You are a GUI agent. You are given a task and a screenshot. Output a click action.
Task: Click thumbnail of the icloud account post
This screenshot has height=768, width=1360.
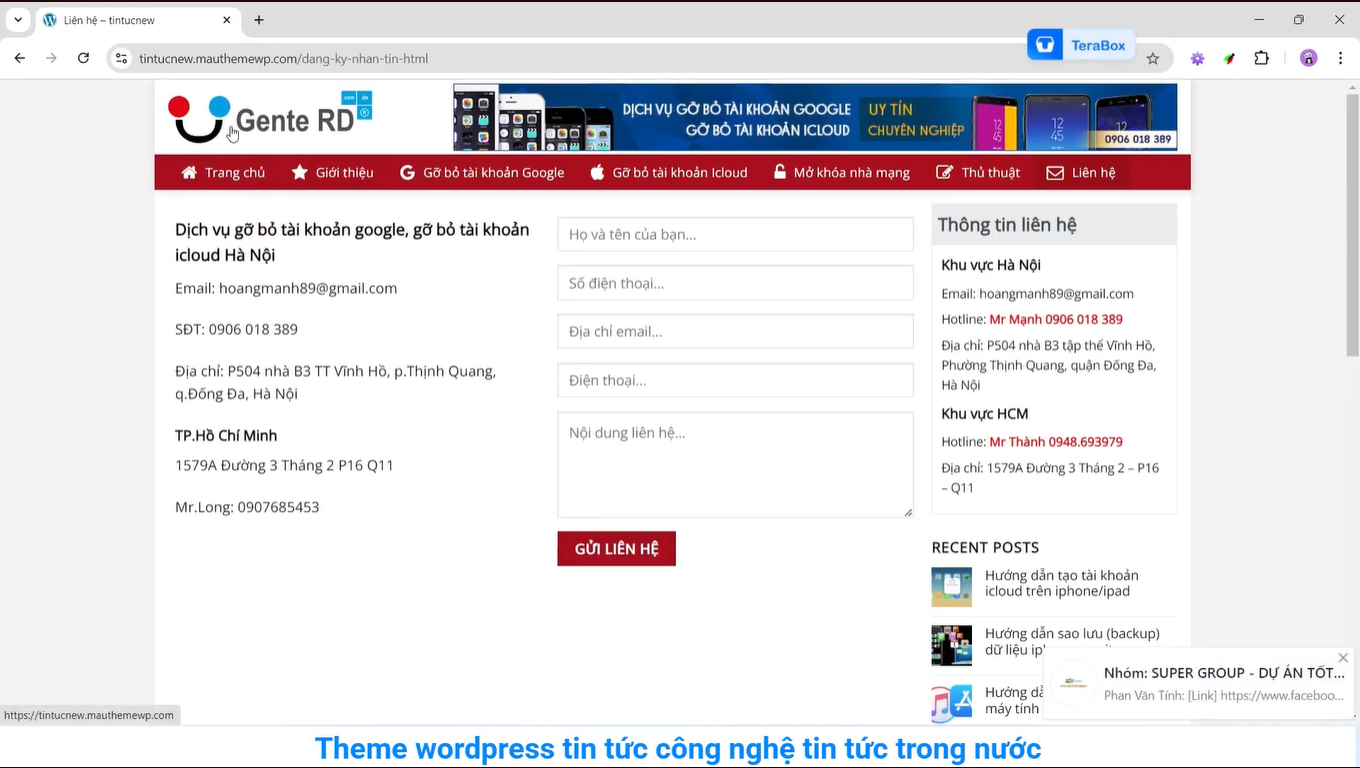pyautogui.click(x=951, y=587)
